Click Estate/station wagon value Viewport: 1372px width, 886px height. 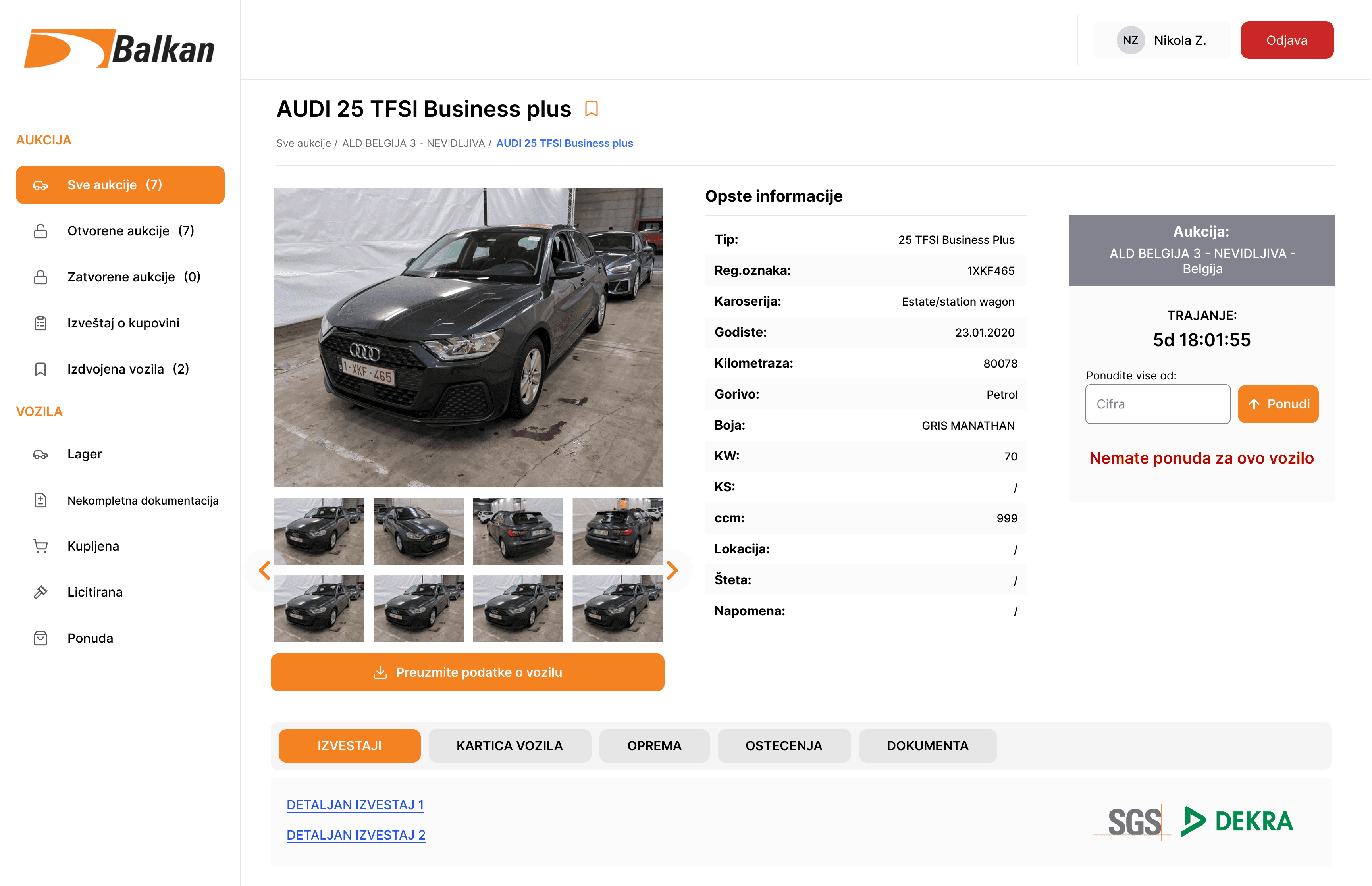pyautogui.click(x=958, y=302)
